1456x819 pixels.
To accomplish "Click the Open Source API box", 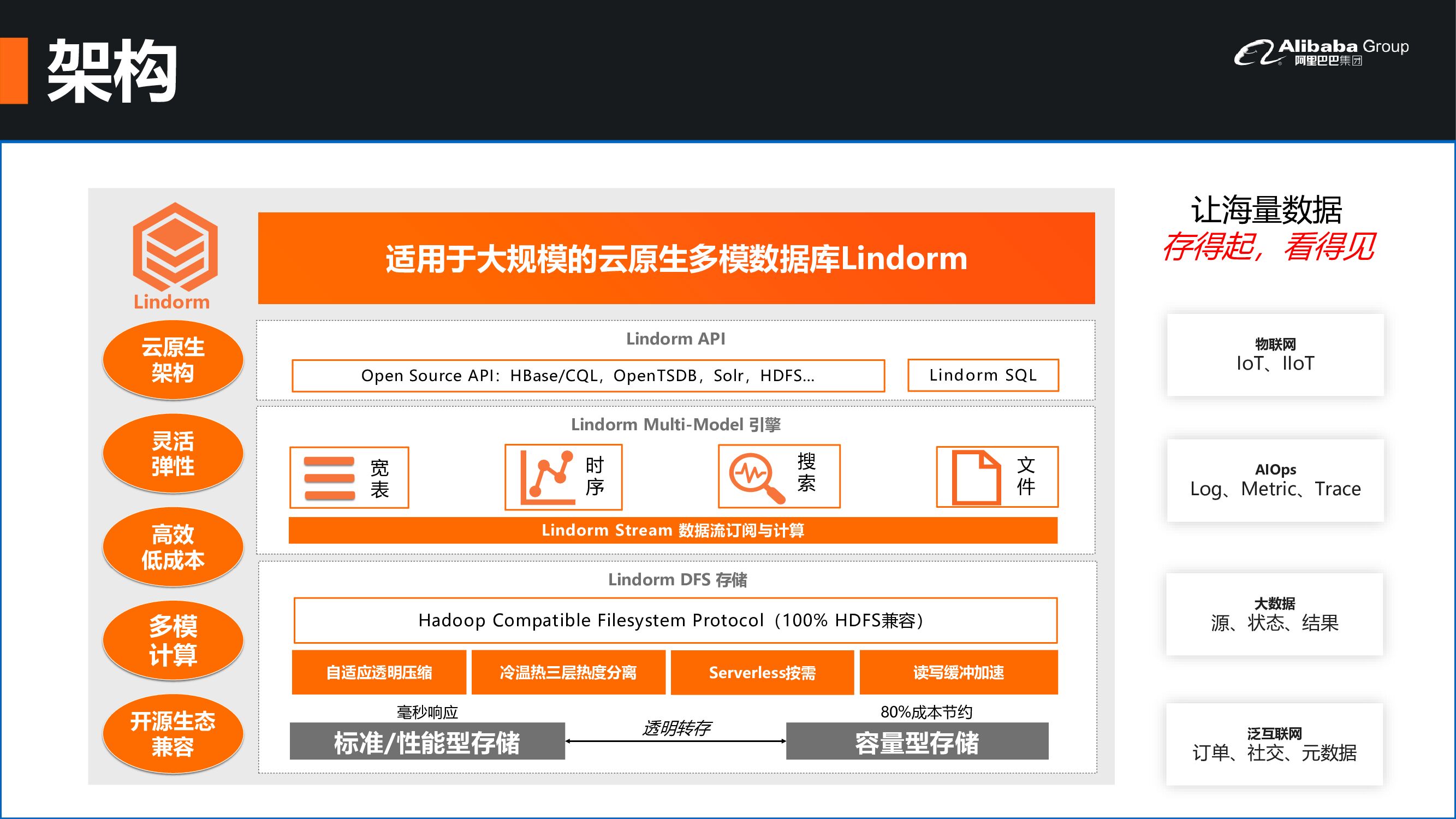I will (x=588, y=376).
